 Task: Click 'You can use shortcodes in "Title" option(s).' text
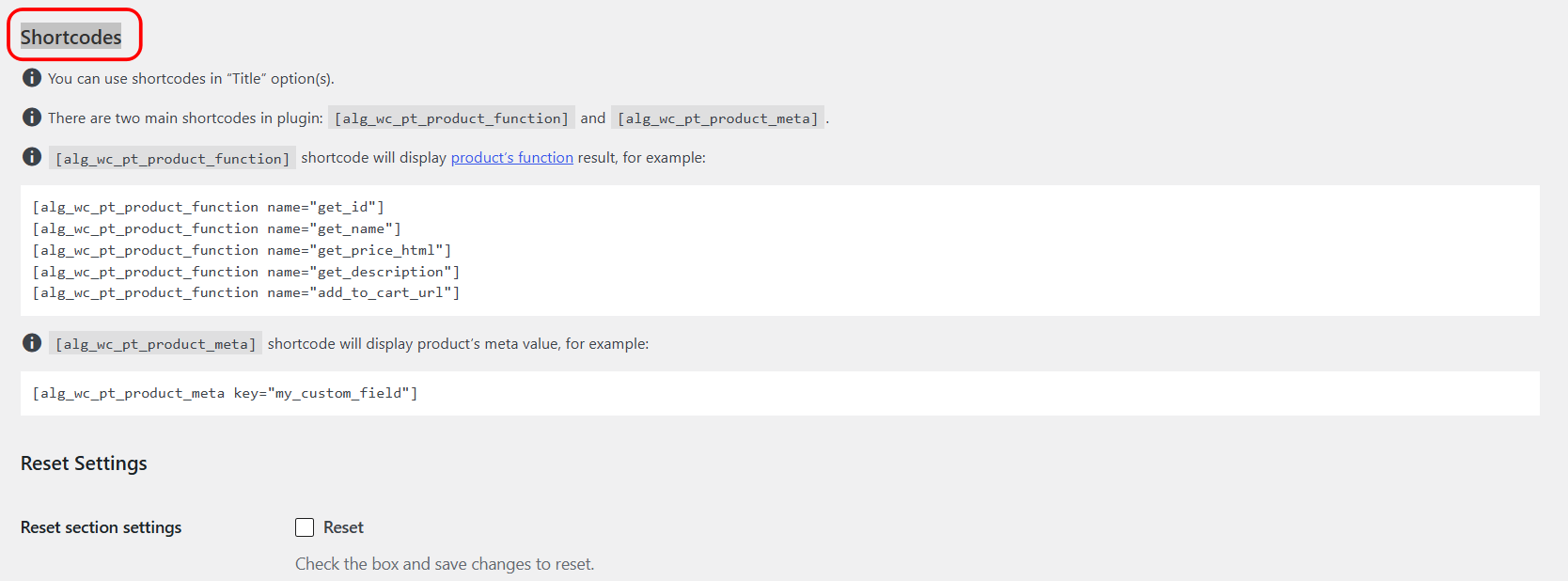click(191, 79)
